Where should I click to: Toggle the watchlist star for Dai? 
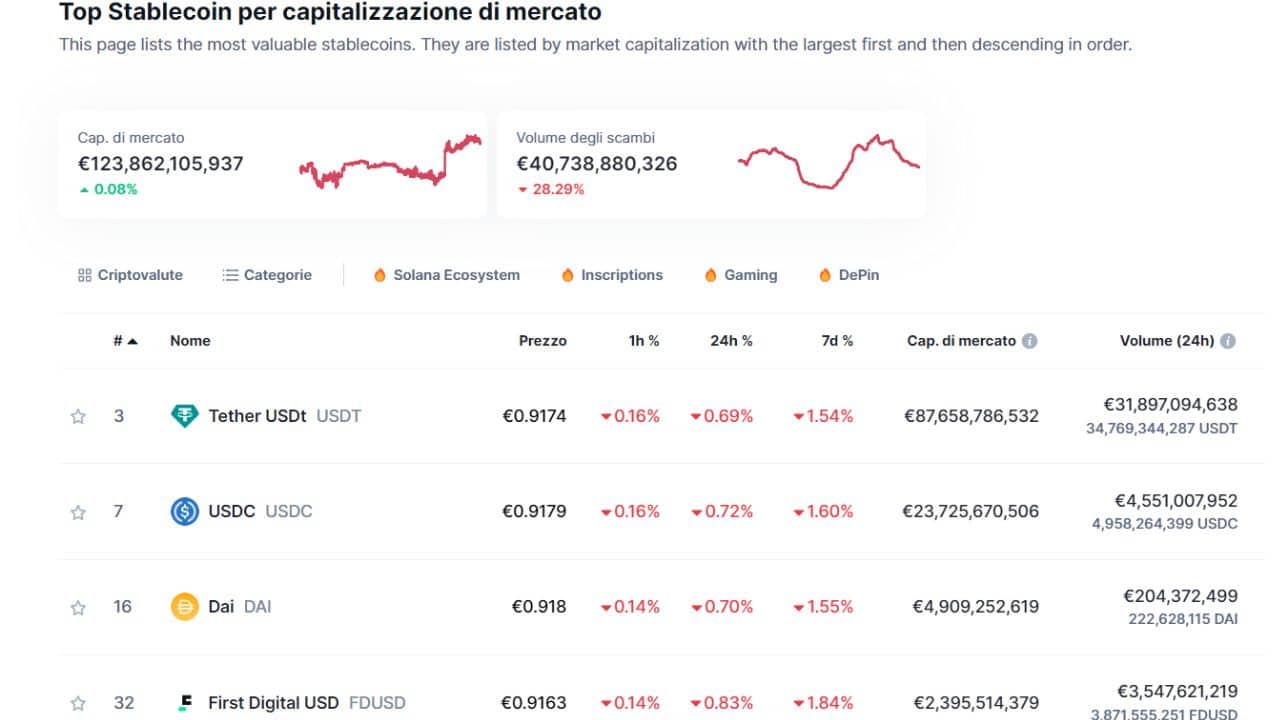[78, 608]
